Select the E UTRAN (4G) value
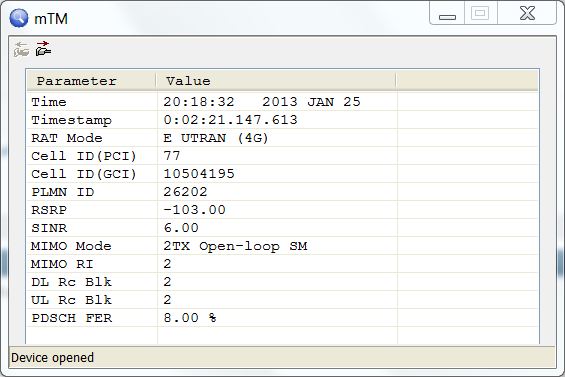Image resolution: width=565 pixels, height=377 pixels. [x=216, y=138]
